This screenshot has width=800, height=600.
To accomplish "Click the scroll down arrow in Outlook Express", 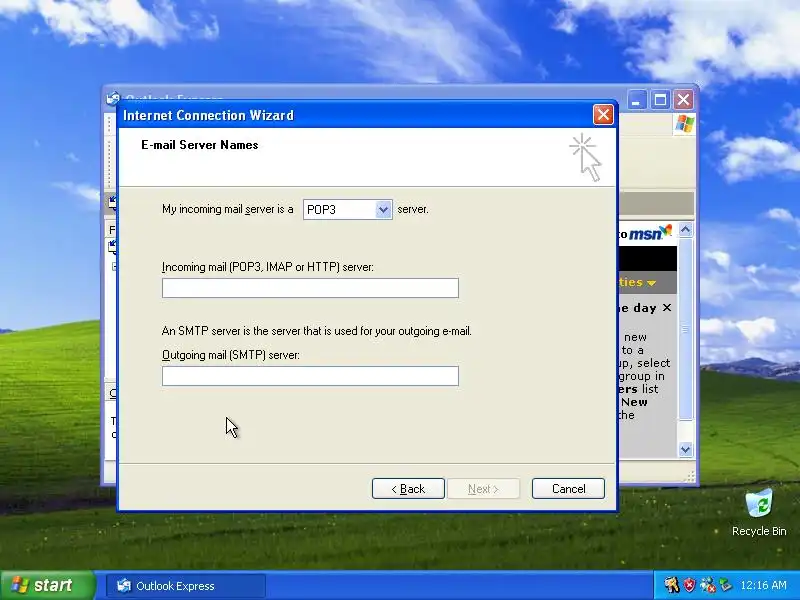I will pos(685,449).
